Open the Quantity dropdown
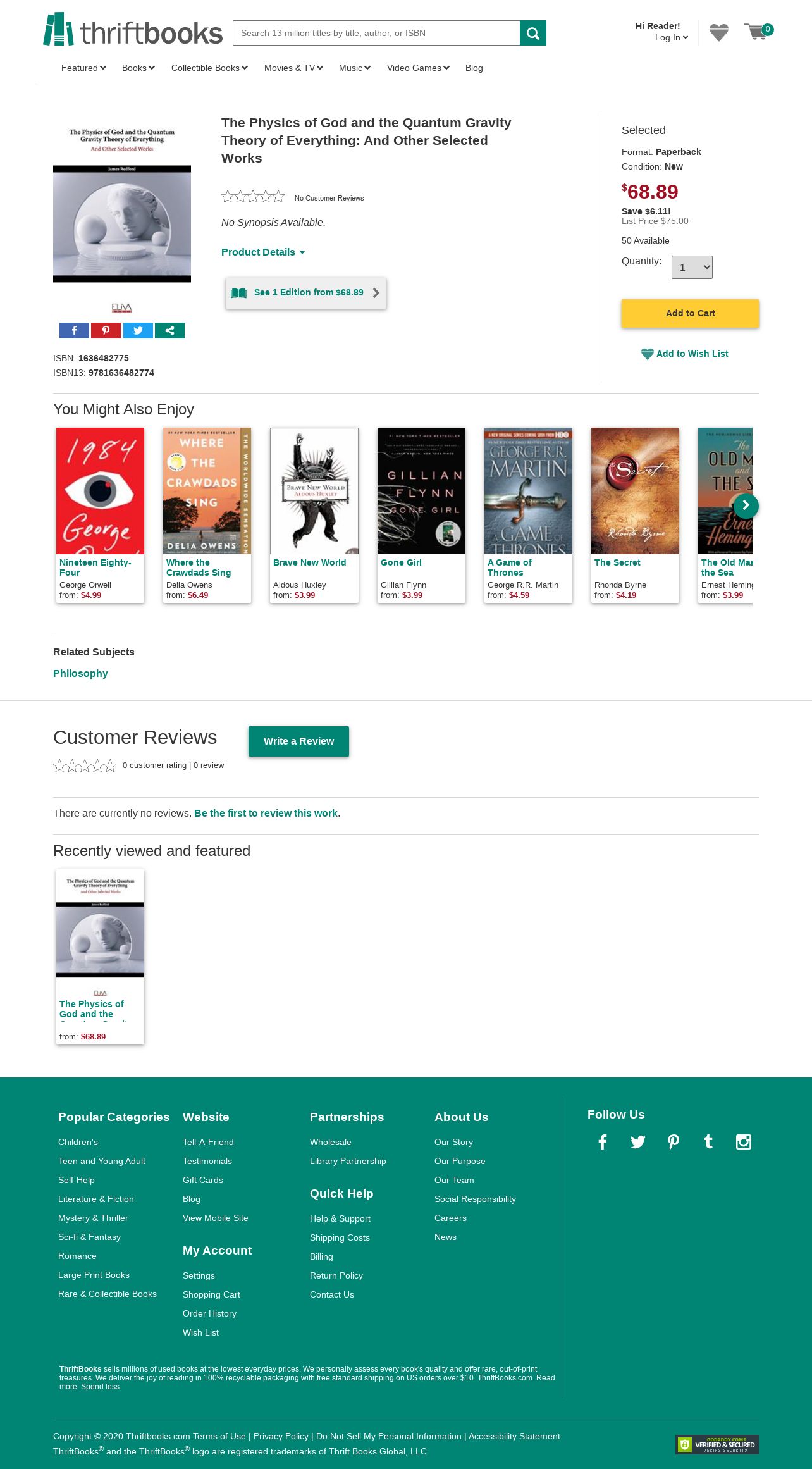This screenshot has height=1469, width=812. click(x=692, y=267)
